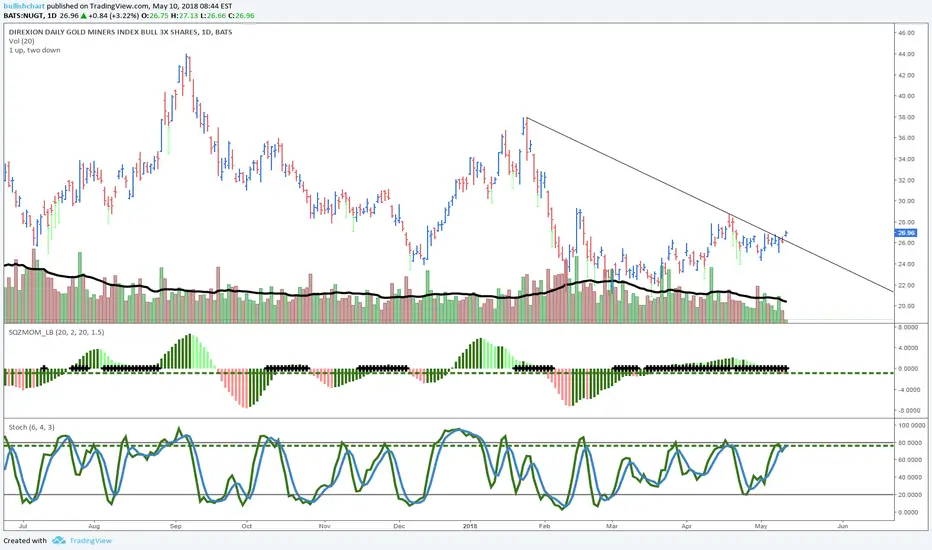Click the 'L:26.66' low value
This screenshot has height=550, width=932.
point(213,15)
